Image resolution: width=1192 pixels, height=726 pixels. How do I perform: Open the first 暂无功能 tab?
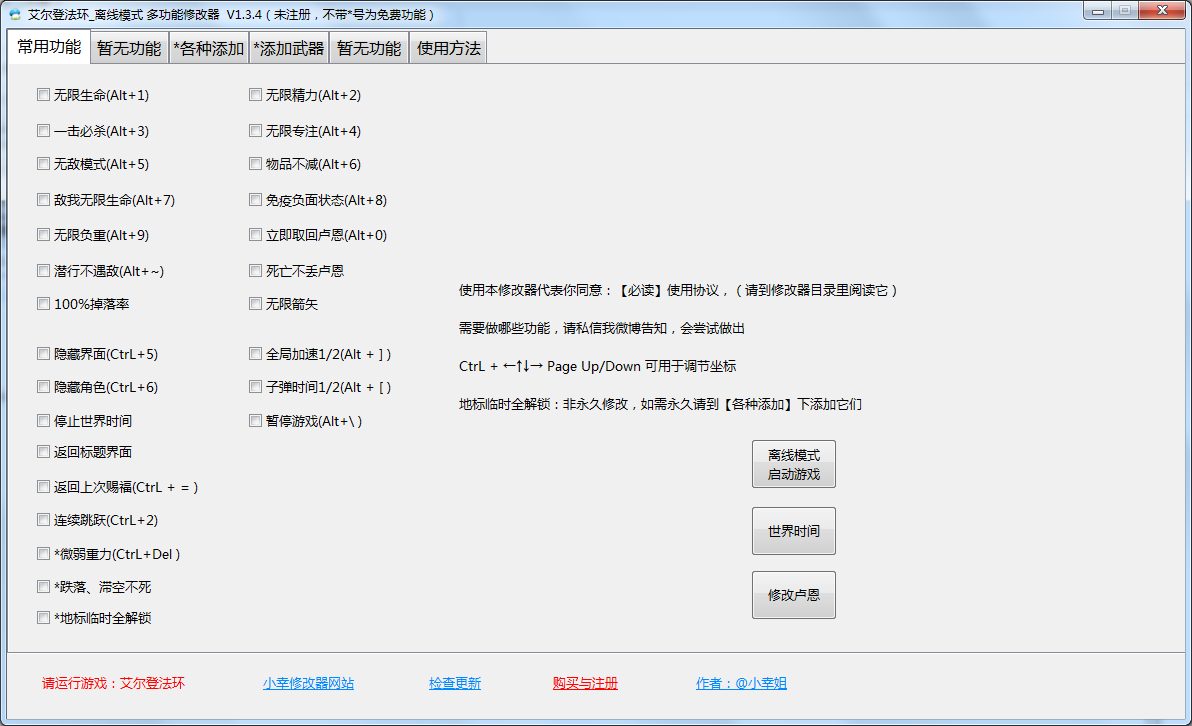coord(129,49)
